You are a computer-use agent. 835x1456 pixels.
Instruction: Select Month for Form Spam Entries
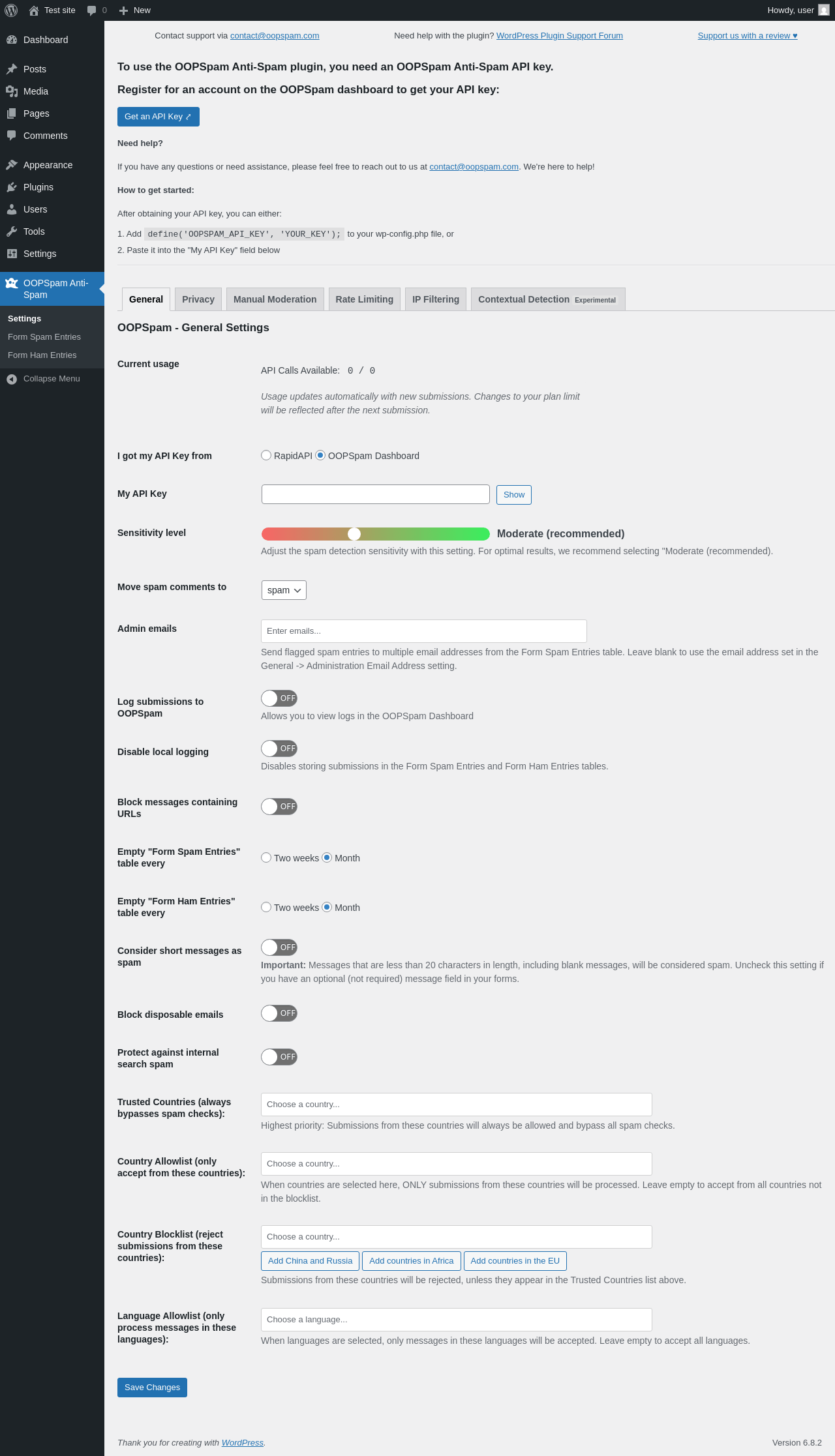327,857
